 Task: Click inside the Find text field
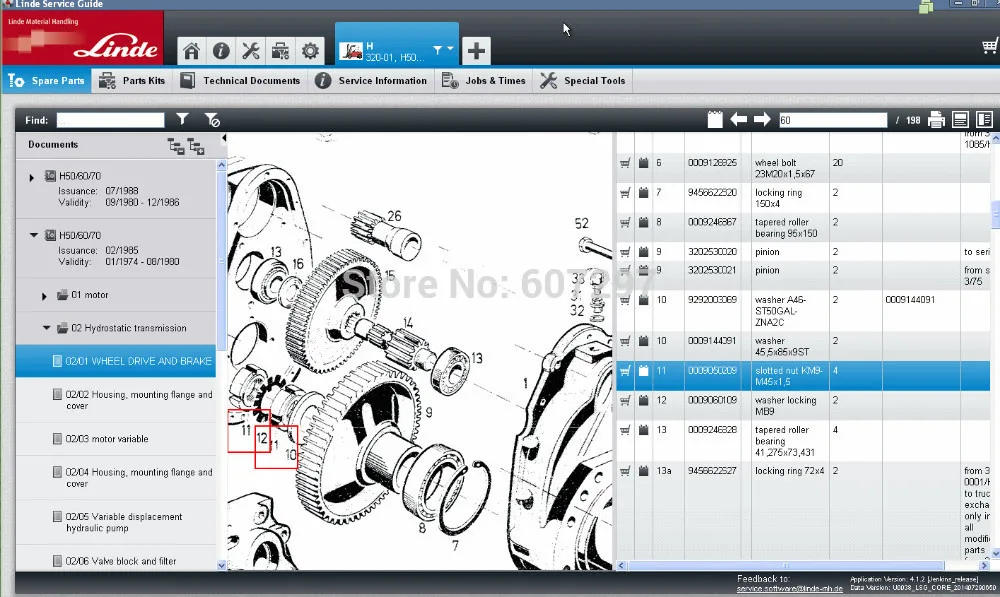coord(110,120)
